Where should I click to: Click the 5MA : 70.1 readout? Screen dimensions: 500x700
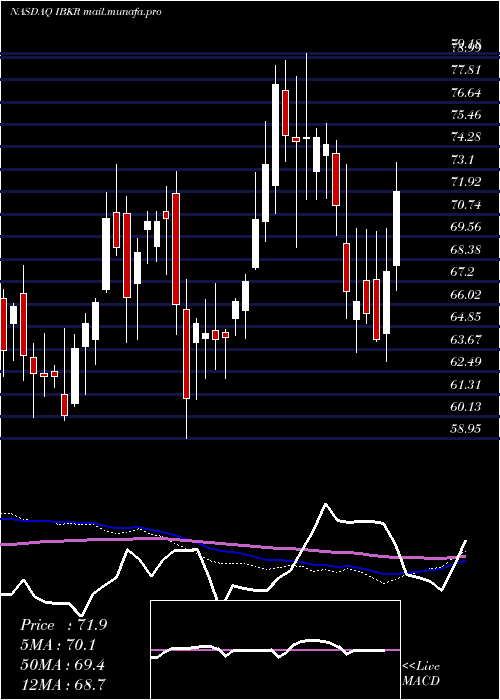(x=58, y=645)
